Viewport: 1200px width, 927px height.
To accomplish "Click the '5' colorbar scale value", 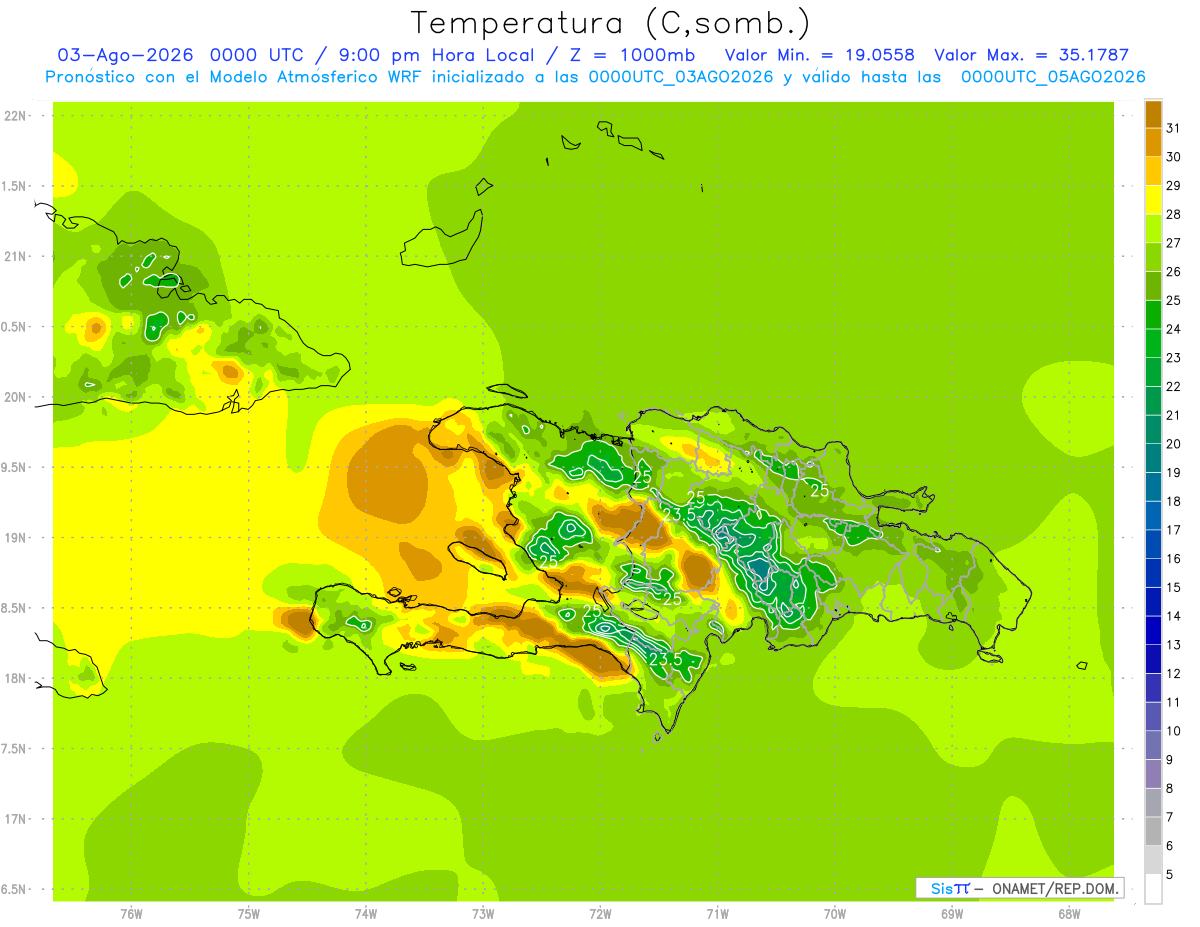I will click(1170, 874).
